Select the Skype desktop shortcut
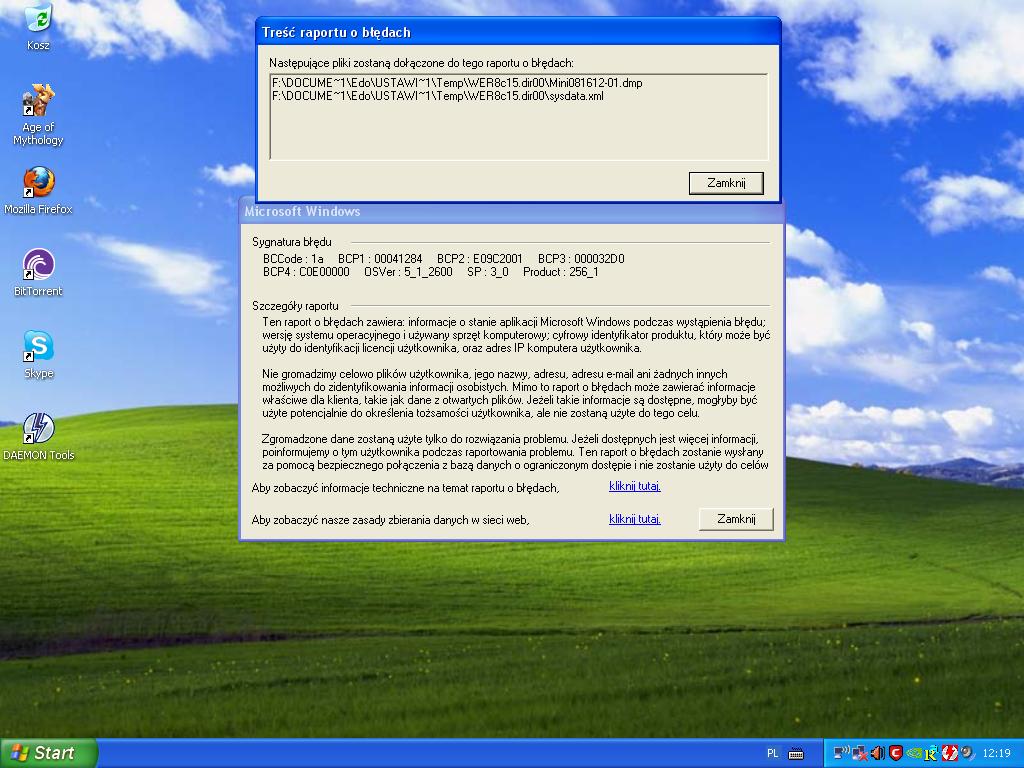1024x768 pixels. click(38, 355)
